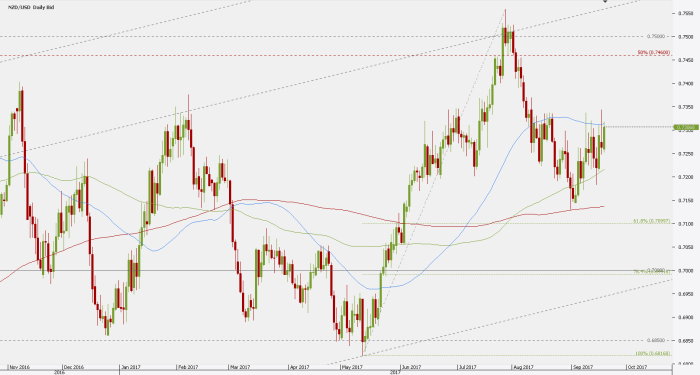This screenshot has height=375, width=700.
Task: Click the July 2017 peak candlestick
Action: (504, 27)
